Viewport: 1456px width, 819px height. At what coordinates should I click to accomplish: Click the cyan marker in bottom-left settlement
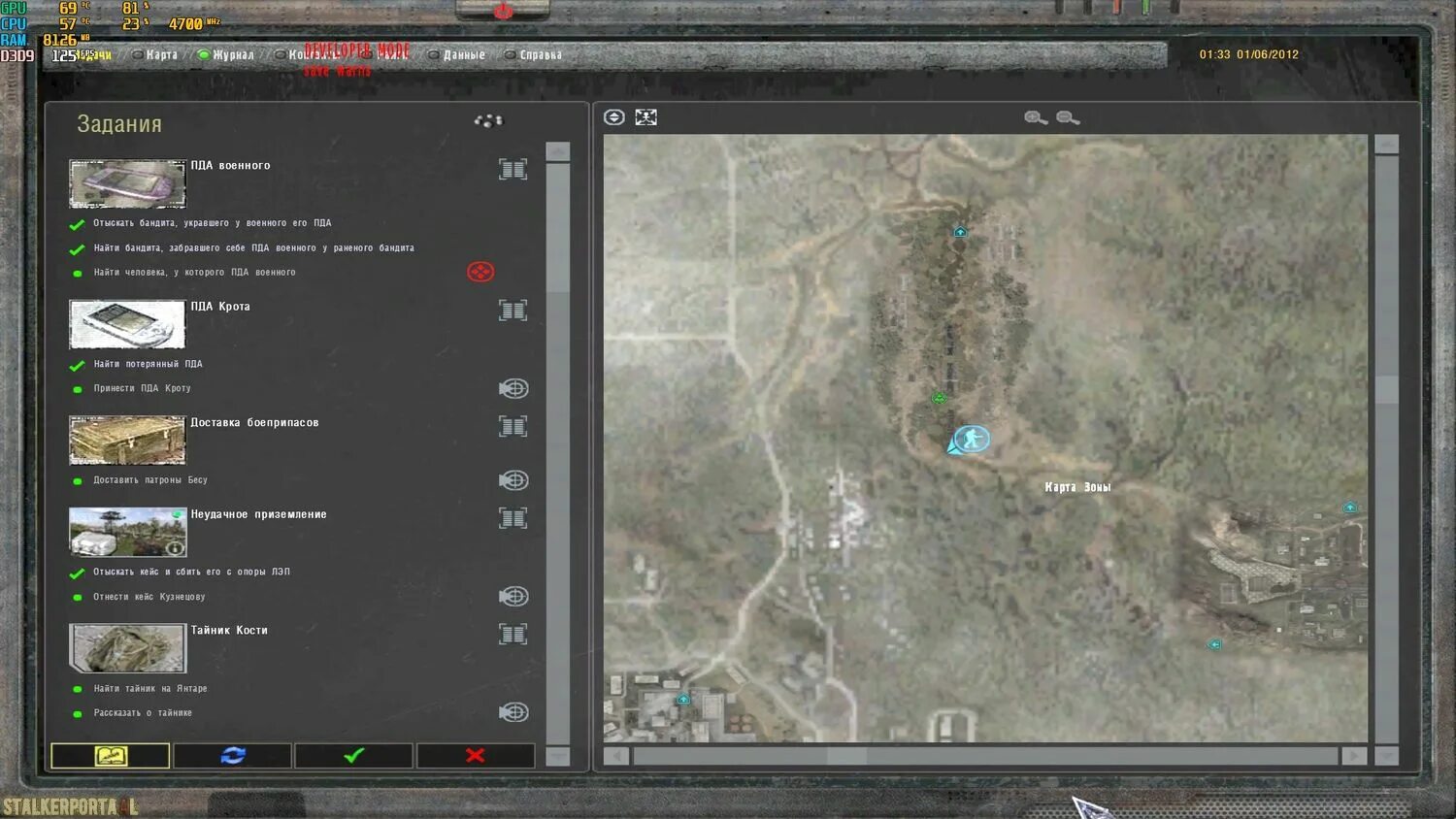tap(683, 699)
